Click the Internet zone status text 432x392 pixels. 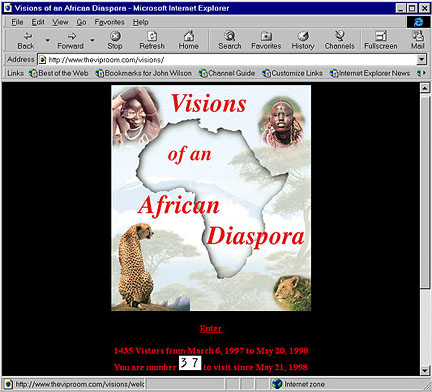(304, 384)
